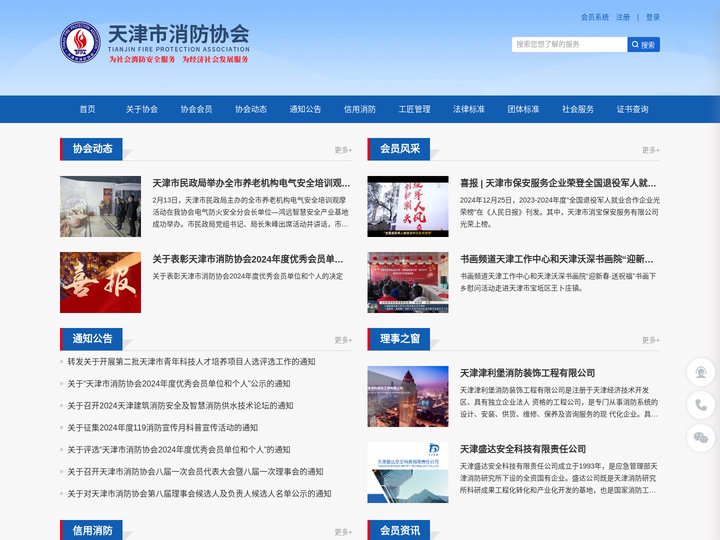The height and width of the screenshot is (540, 720).
Task: Click summary 关于表彰天津市消防协会2024年度优秀会员单位和个人的决定
Action: pos(248,276)
